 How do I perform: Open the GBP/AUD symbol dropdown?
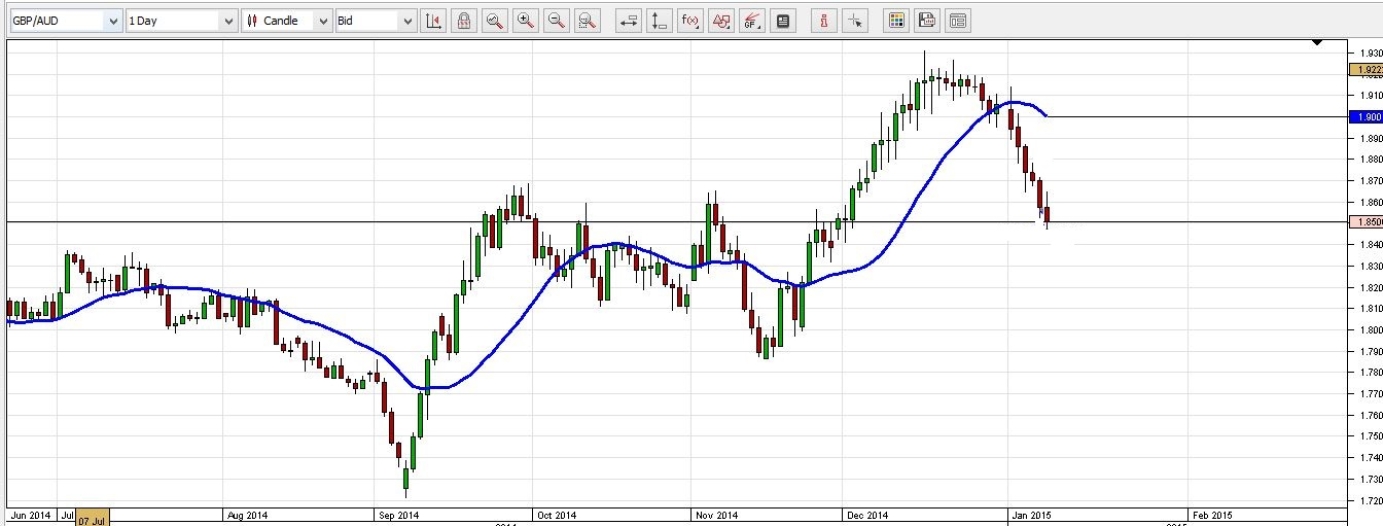tap(64, 20)
